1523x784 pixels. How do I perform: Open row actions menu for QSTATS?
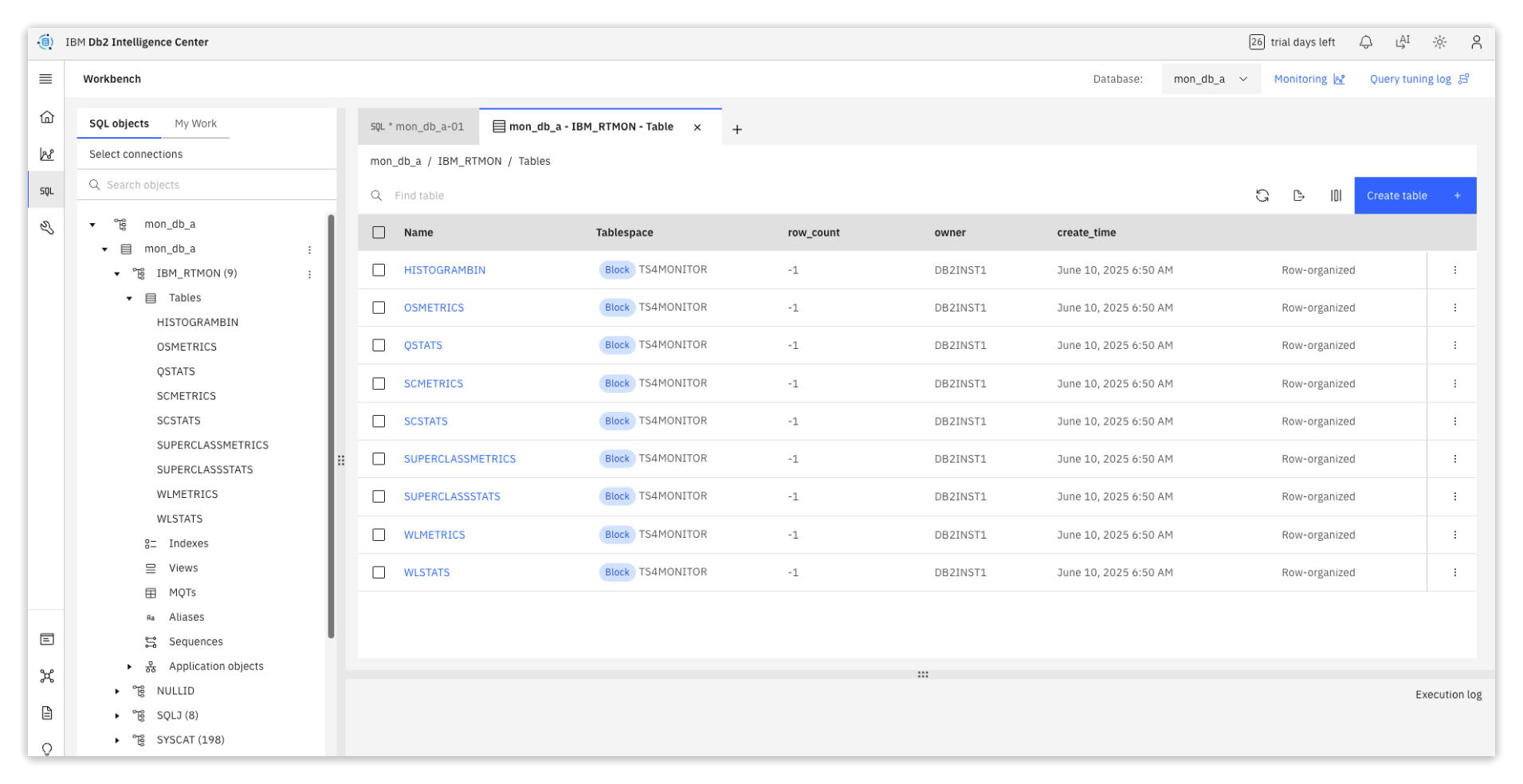(x=1454, y=345)
